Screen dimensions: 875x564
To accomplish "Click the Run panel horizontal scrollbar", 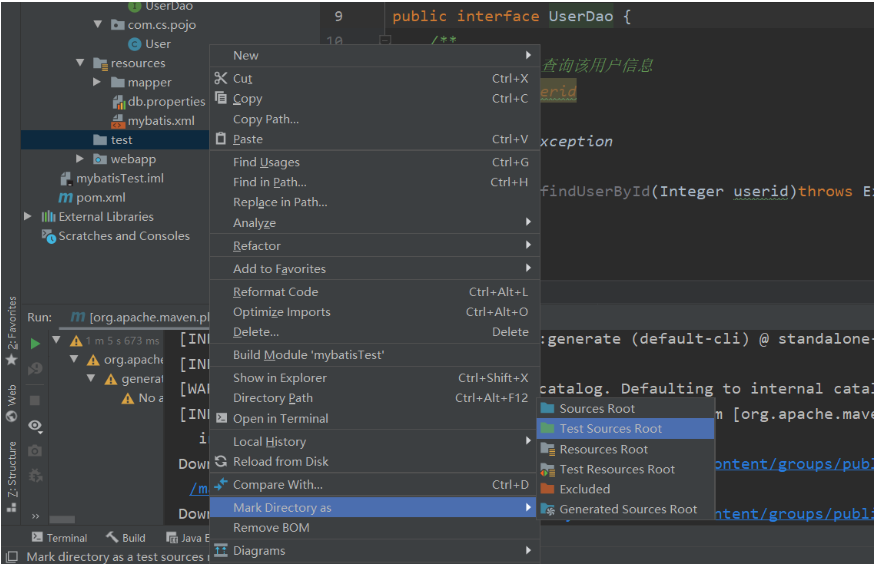I will 62,519.
